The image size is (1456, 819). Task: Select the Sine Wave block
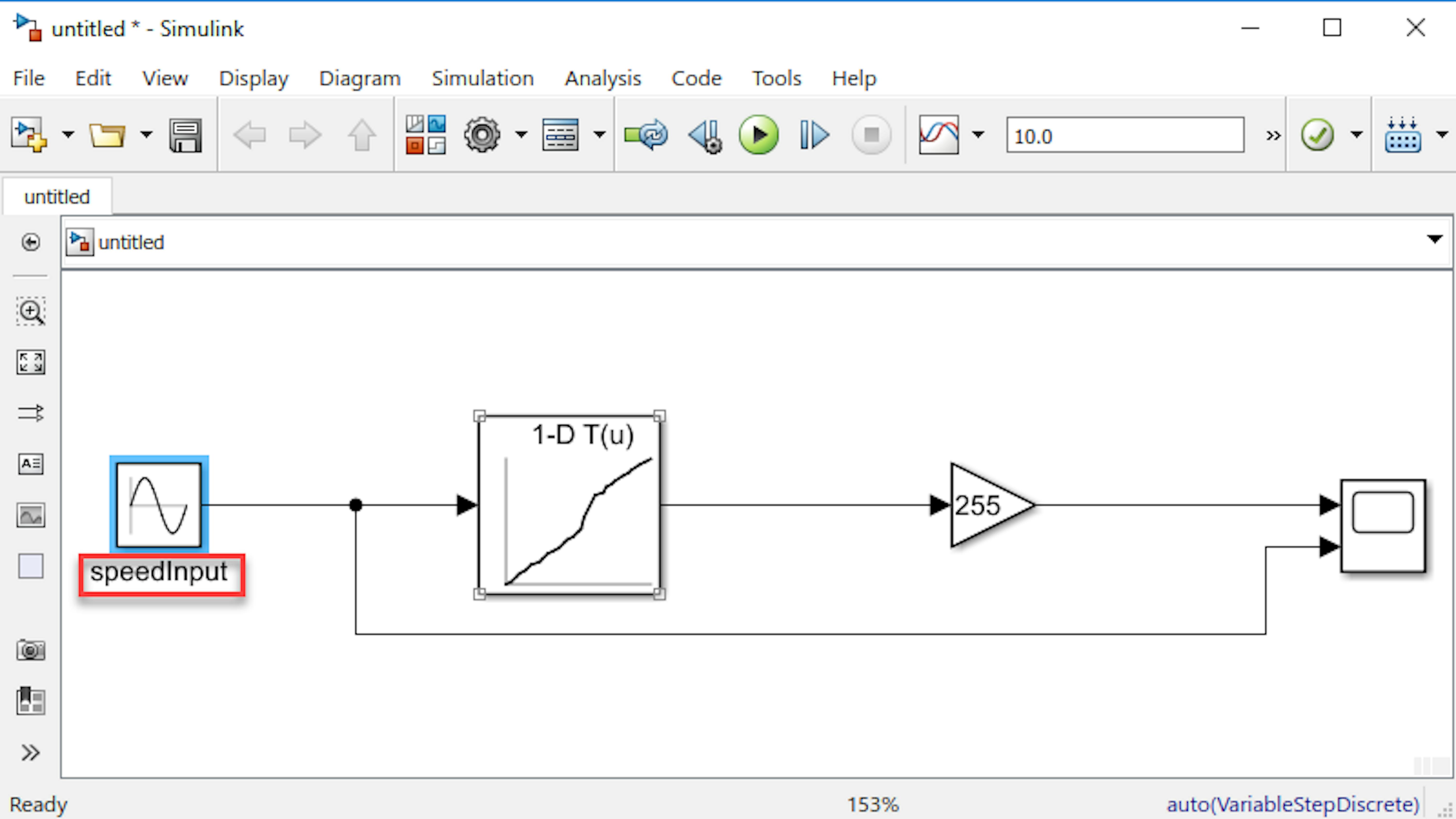(x=159, y=505)
